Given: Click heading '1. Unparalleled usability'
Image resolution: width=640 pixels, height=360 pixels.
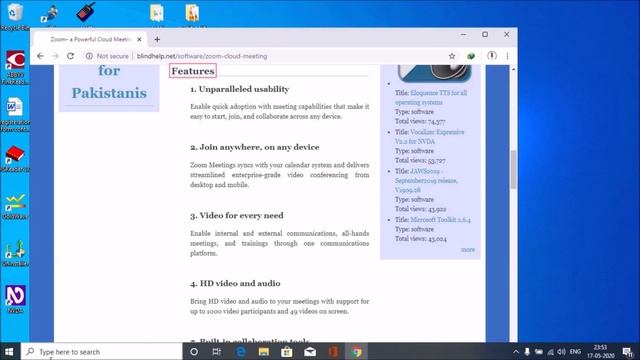Looking at the screenshot, I should point(240,89).
